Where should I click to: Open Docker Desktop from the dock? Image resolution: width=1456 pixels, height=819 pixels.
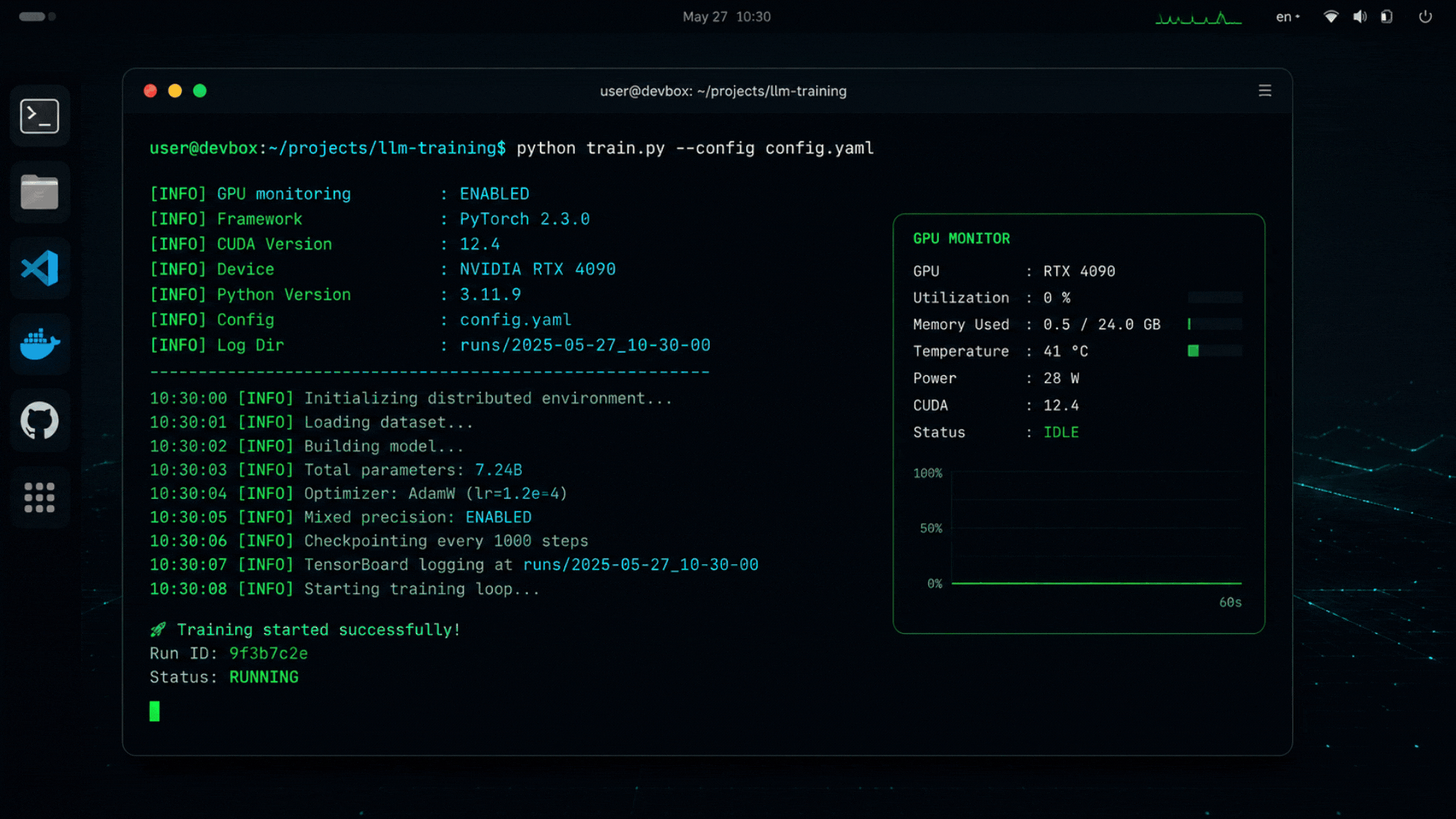39,344
